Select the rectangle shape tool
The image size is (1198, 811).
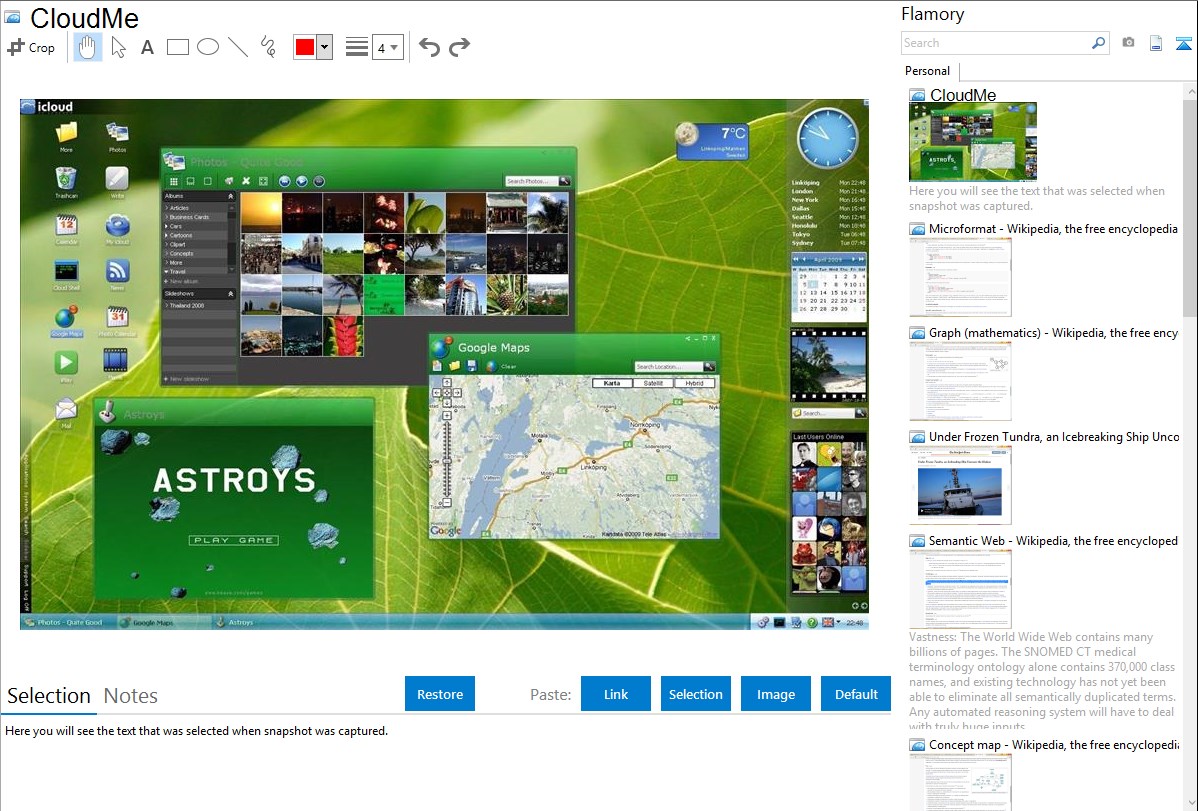pos(177,47)
